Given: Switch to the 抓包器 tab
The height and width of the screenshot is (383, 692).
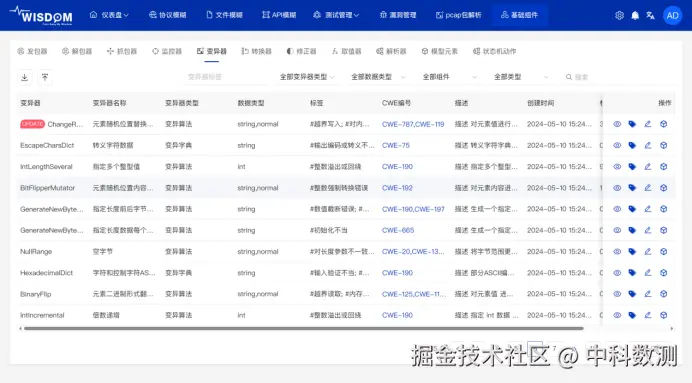Looking at the screenshot, I should point(122,51).
